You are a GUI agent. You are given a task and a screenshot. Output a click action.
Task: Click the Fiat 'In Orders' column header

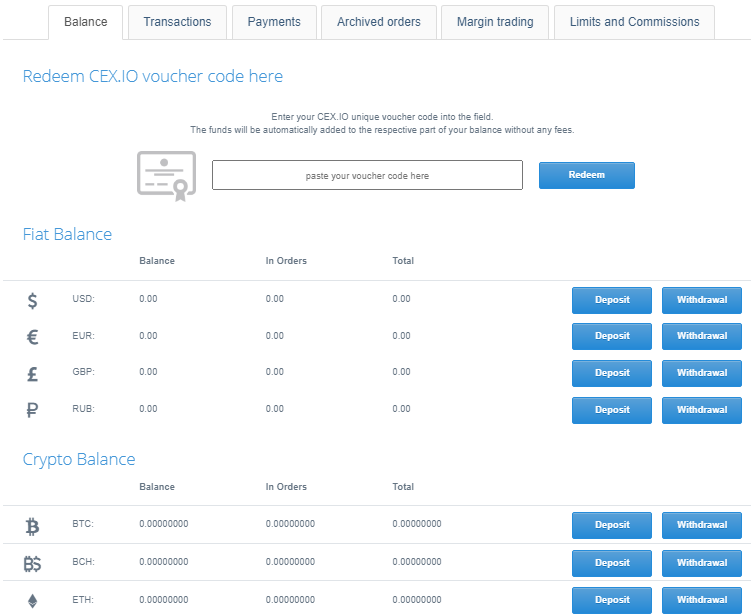[286, 261]
